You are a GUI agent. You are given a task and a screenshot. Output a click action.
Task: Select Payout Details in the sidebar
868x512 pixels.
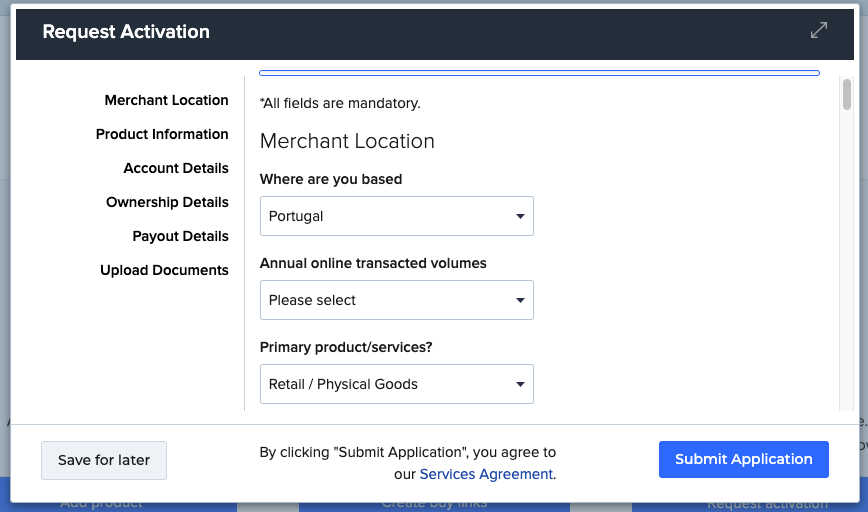[x=180, y=236]
